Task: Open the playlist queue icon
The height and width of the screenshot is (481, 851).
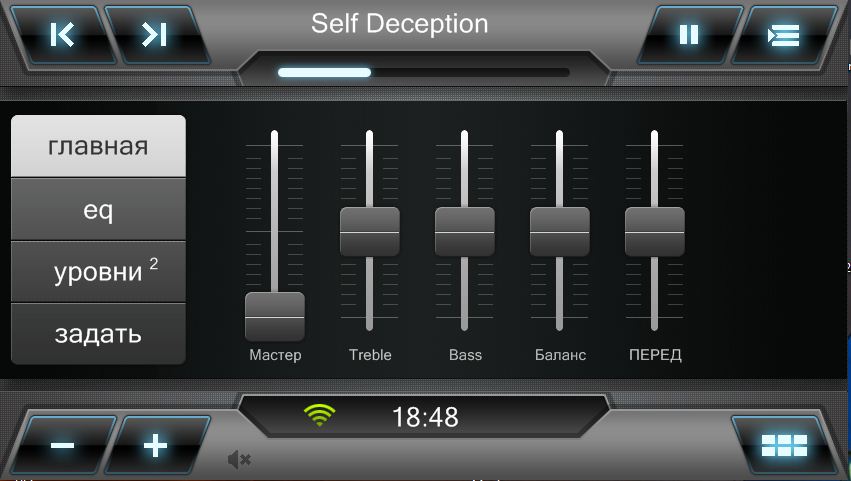Action: (x=783, y=35)
